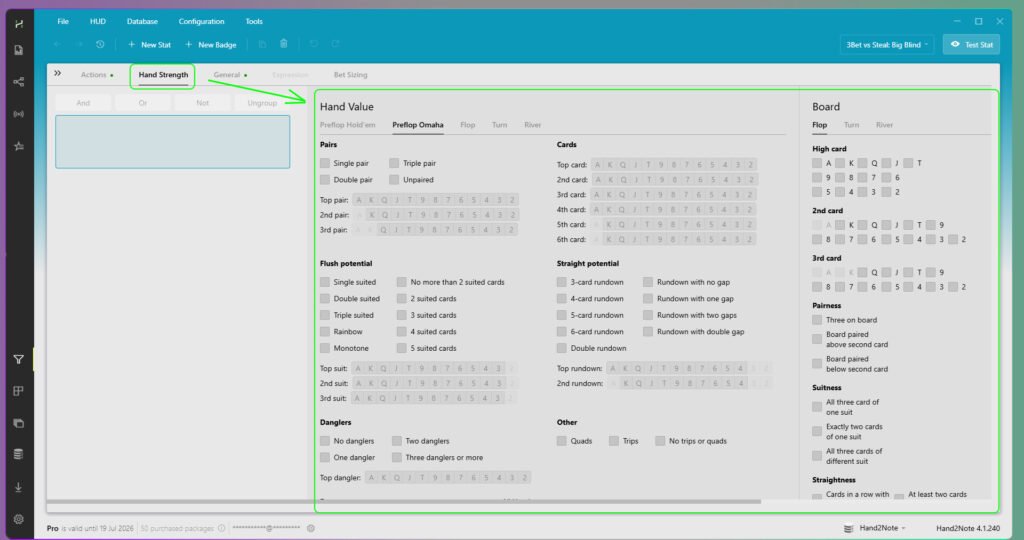This screenshot has width=1024, height=540.
Task: Click the history clock icon in toolbar
Action: pyautogui.click(x=100, y=44)
